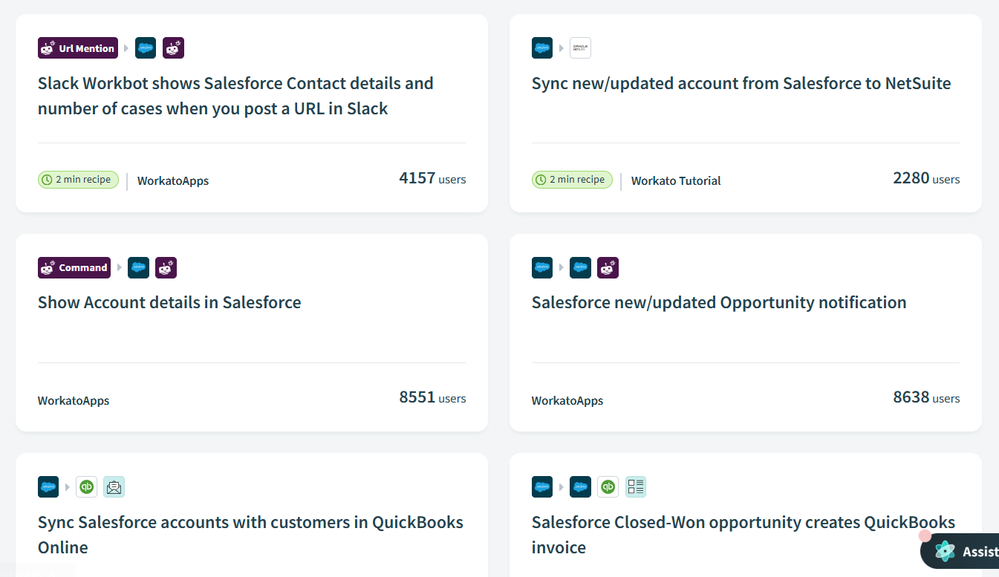This screenshot has height=577, width=999.
Task: Open Sync new/updated account to NetSuite recipe
Action: click(741, 84)
